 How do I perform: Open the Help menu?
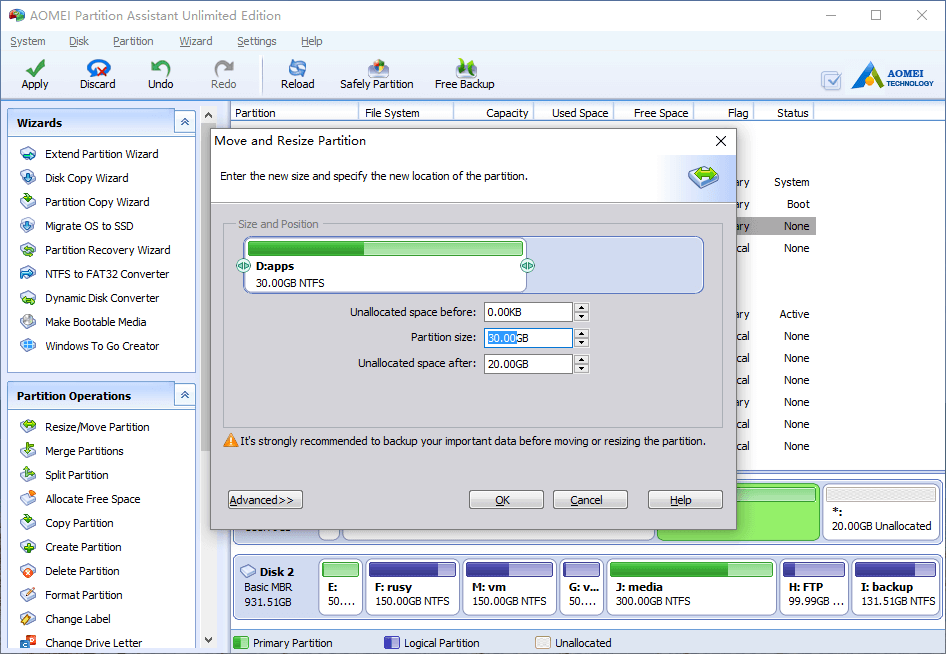coord(311,41)
